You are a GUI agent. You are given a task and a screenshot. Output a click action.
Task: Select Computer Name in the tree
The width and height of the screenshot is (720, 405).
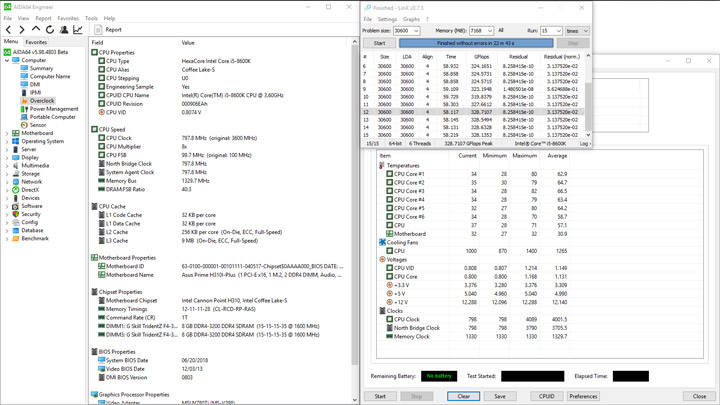(x=50, y=76)
